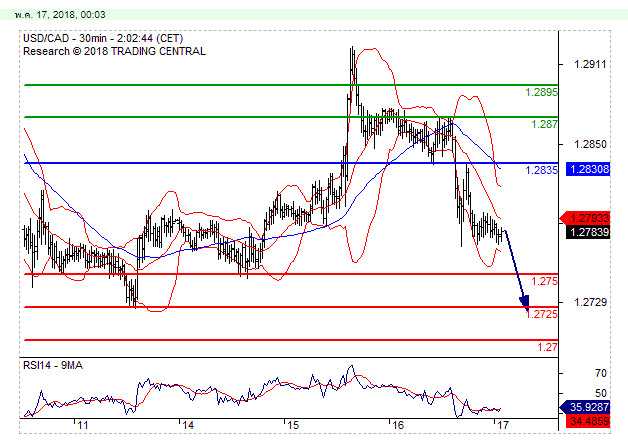Screen dimensions: 628x447
Task: Click date axis label 15
Action: pyautogui.click(x=293, y=425)
